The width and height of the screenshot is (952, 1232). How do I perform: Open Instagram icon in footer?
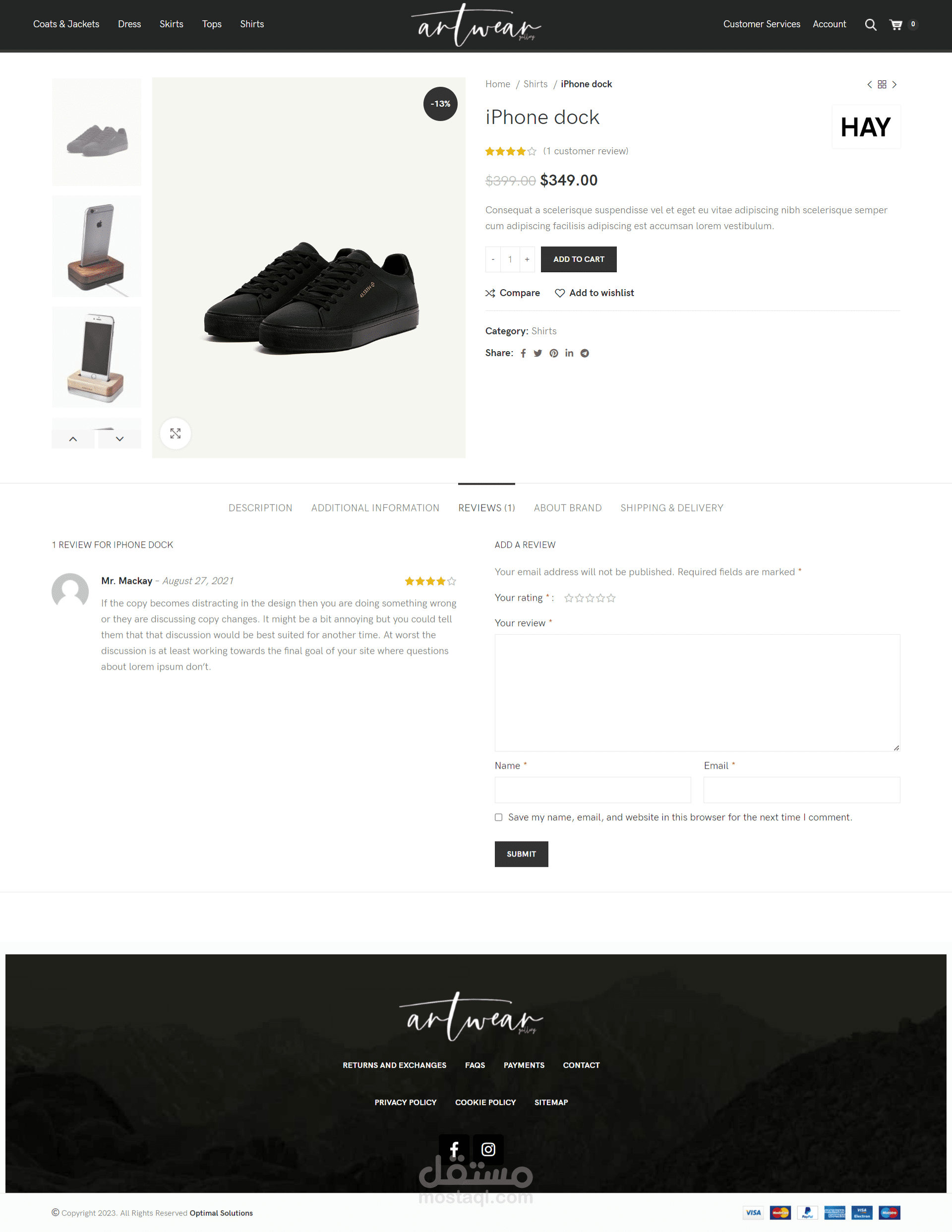coord(488,1149)
